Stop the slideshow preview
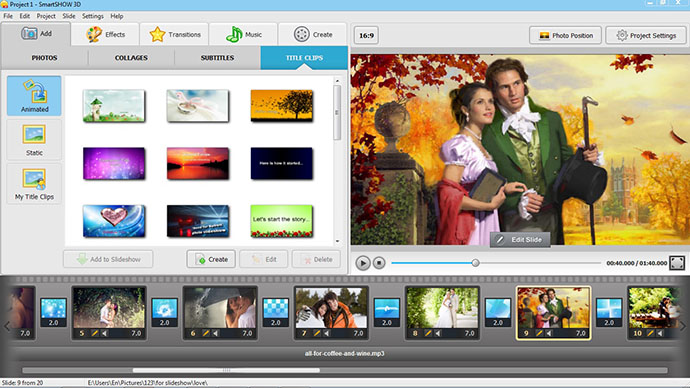 [x=379, y=263]
